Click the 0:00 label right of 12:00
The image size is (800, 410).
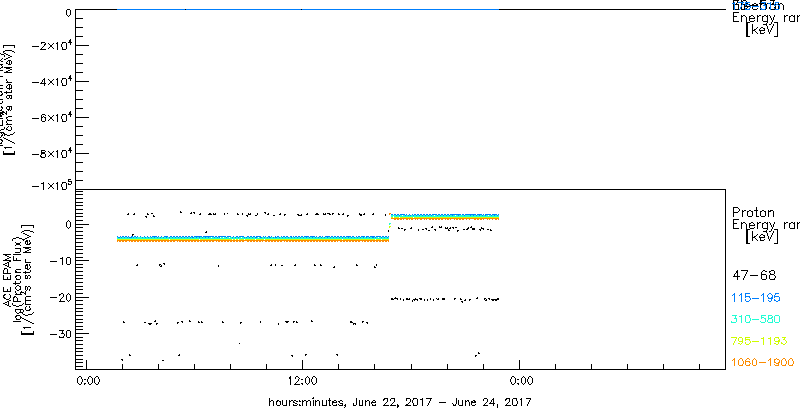519,380
